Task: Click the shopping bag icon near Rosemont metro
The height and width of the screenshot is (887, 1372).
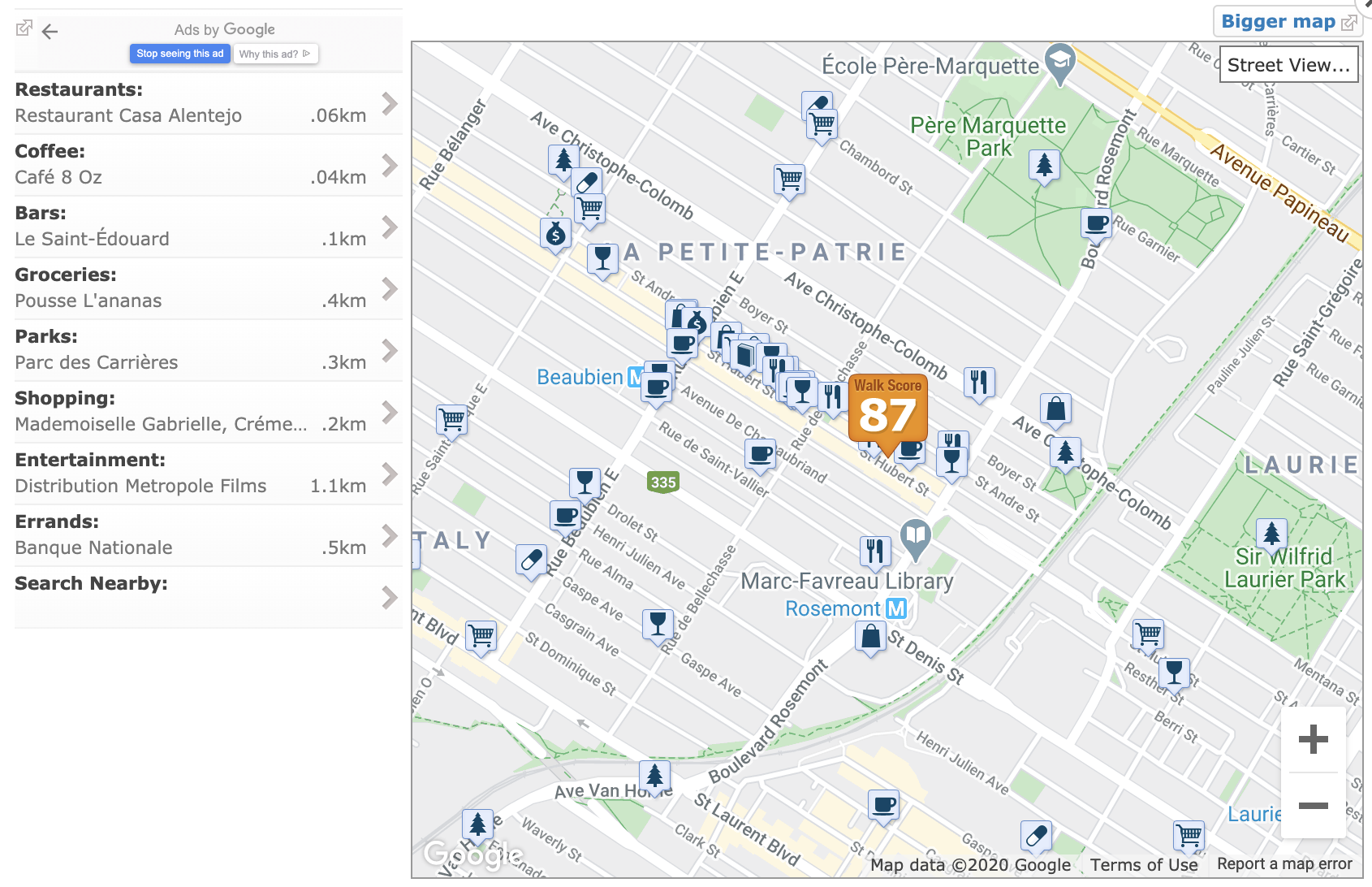Action: (870, 637)
